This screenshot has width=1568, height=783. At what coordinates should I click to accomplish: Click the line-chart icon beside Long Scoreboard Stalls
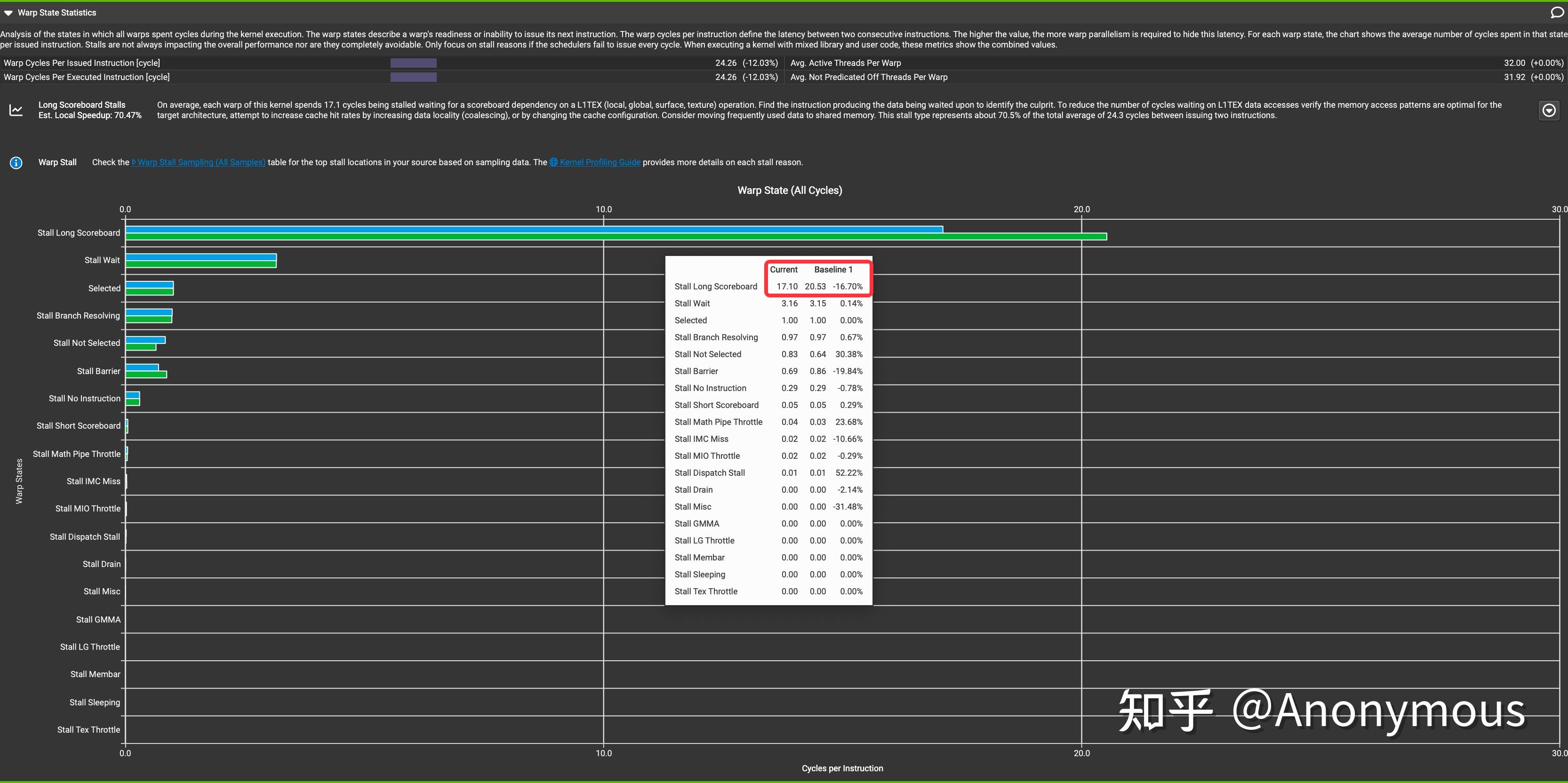(16, 110)
